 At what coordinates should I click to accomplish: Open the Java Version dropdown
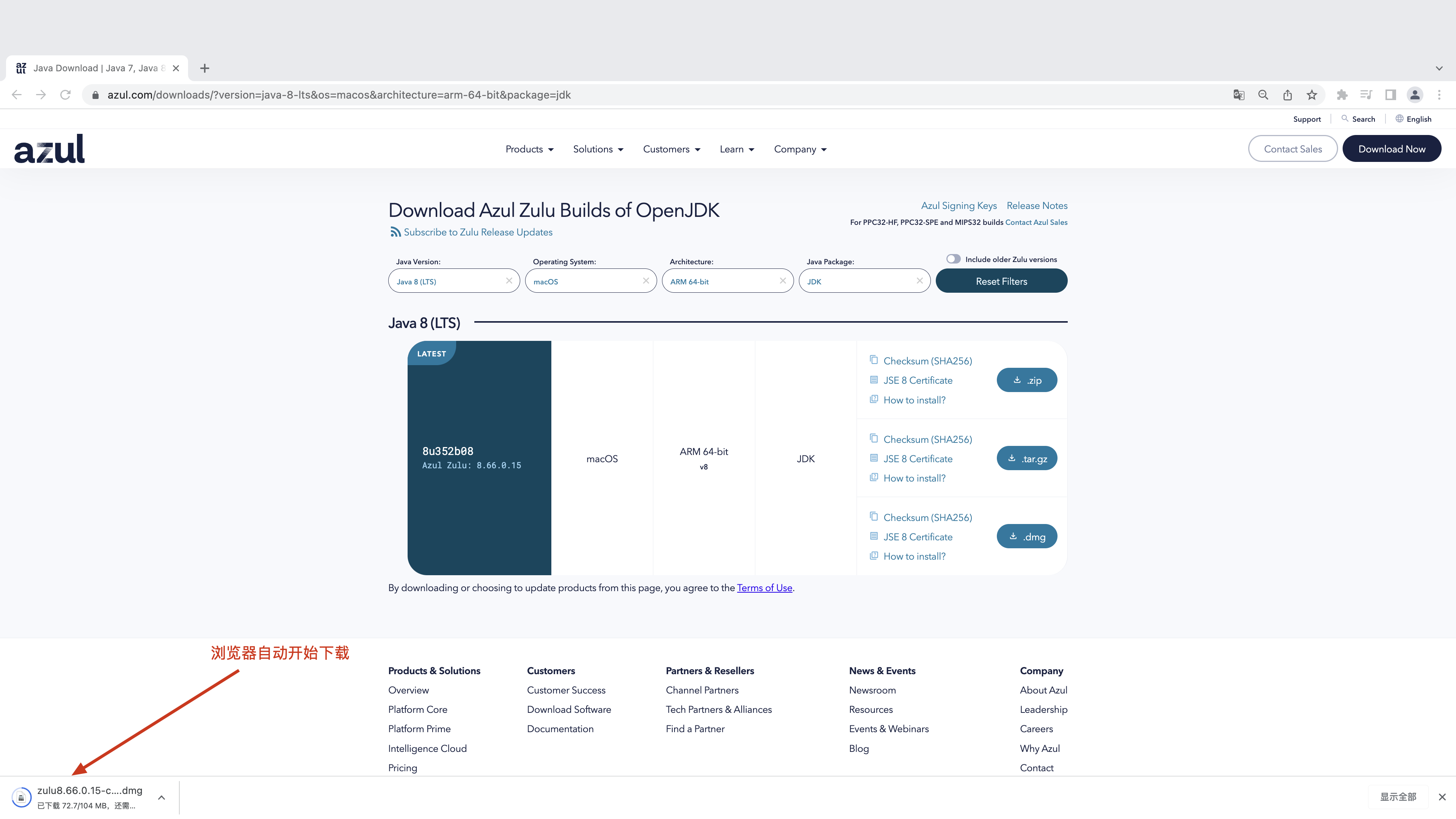tap(453, 281)
